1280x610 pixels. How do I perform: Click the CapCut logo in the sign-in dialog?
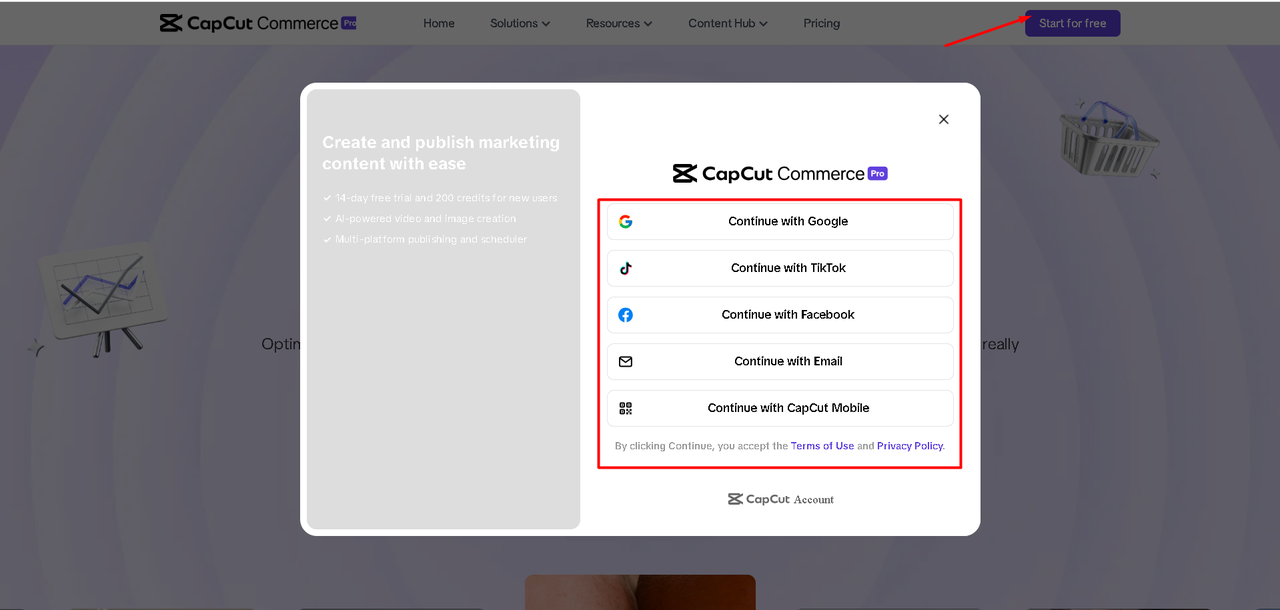[780, 174]
